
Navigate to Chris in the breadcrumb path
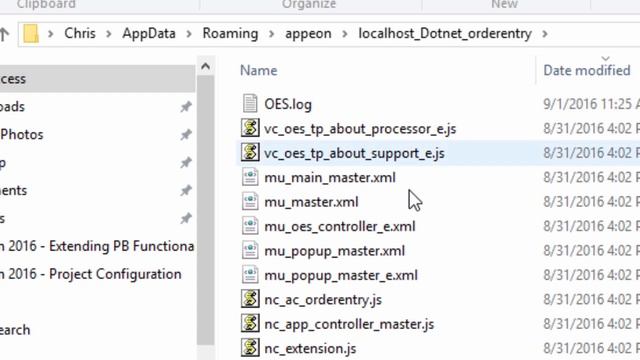(80, 33)
